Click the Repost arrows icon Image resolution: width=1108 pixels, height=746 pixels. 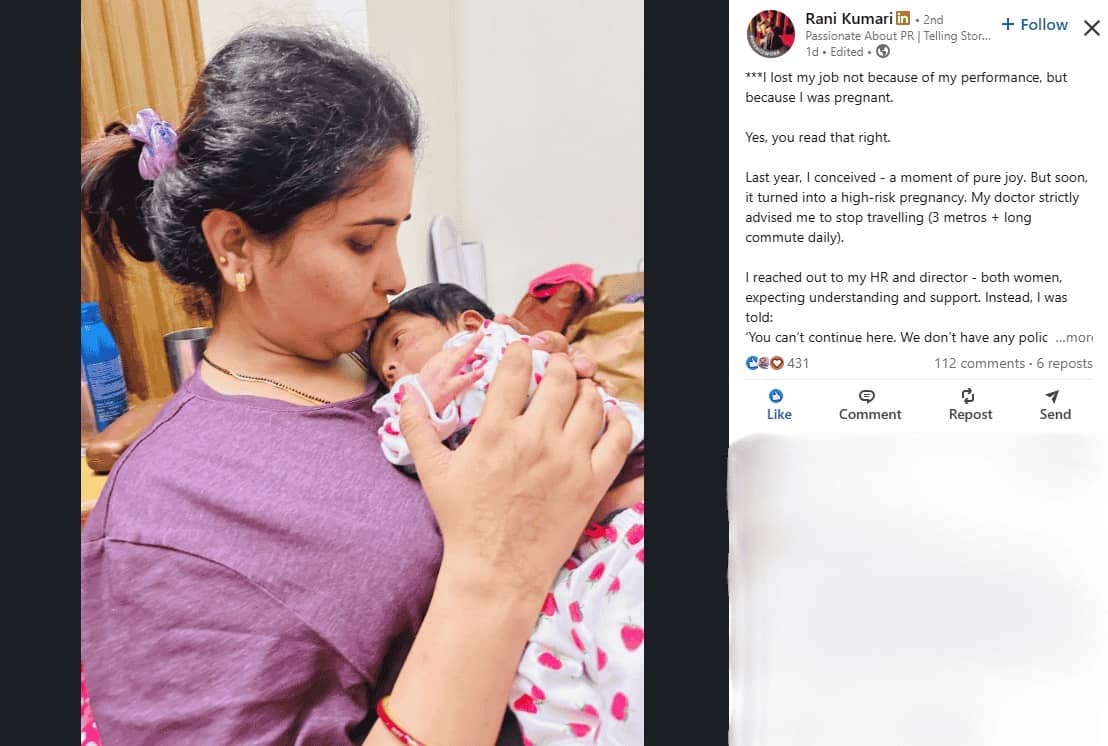click(968, 396)
